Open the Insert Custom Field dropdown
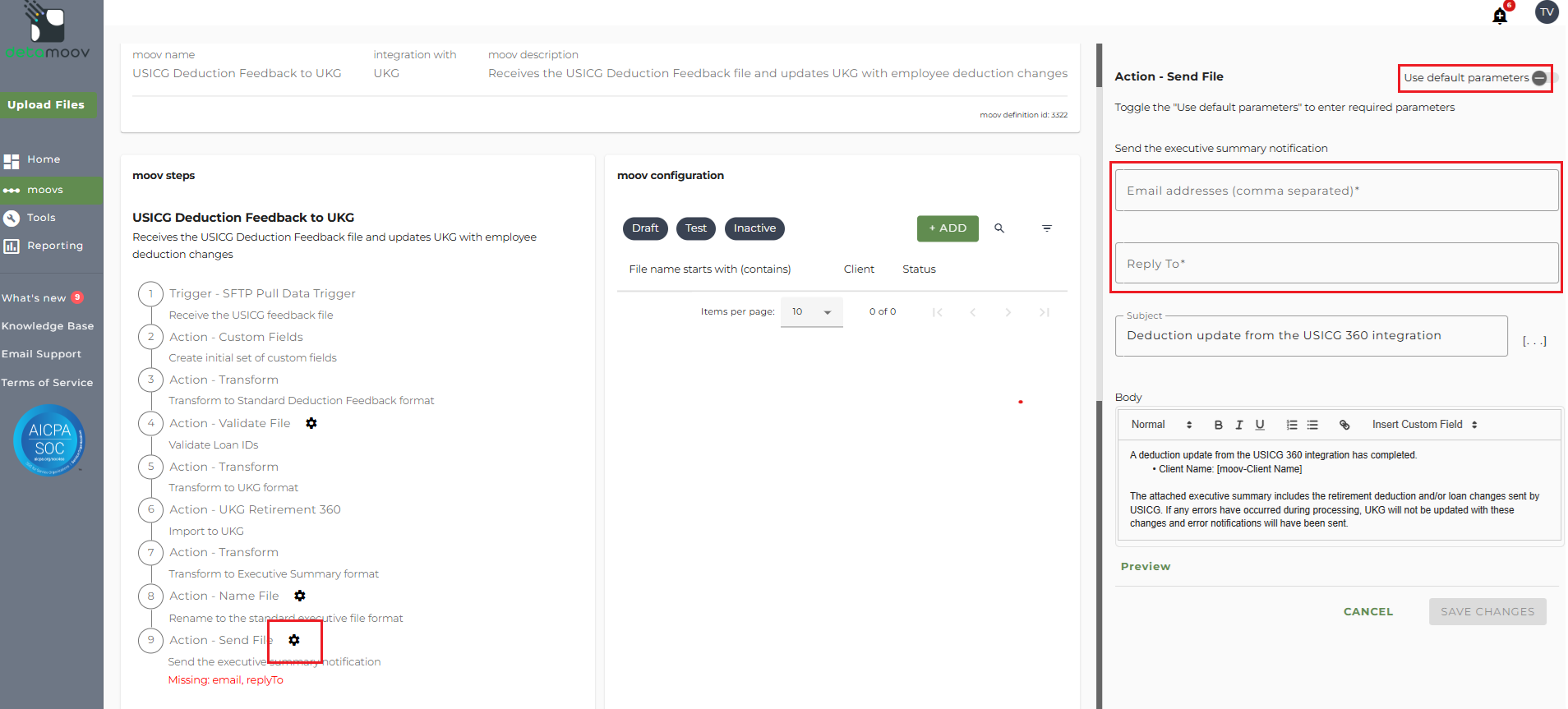 (1425, 425)
